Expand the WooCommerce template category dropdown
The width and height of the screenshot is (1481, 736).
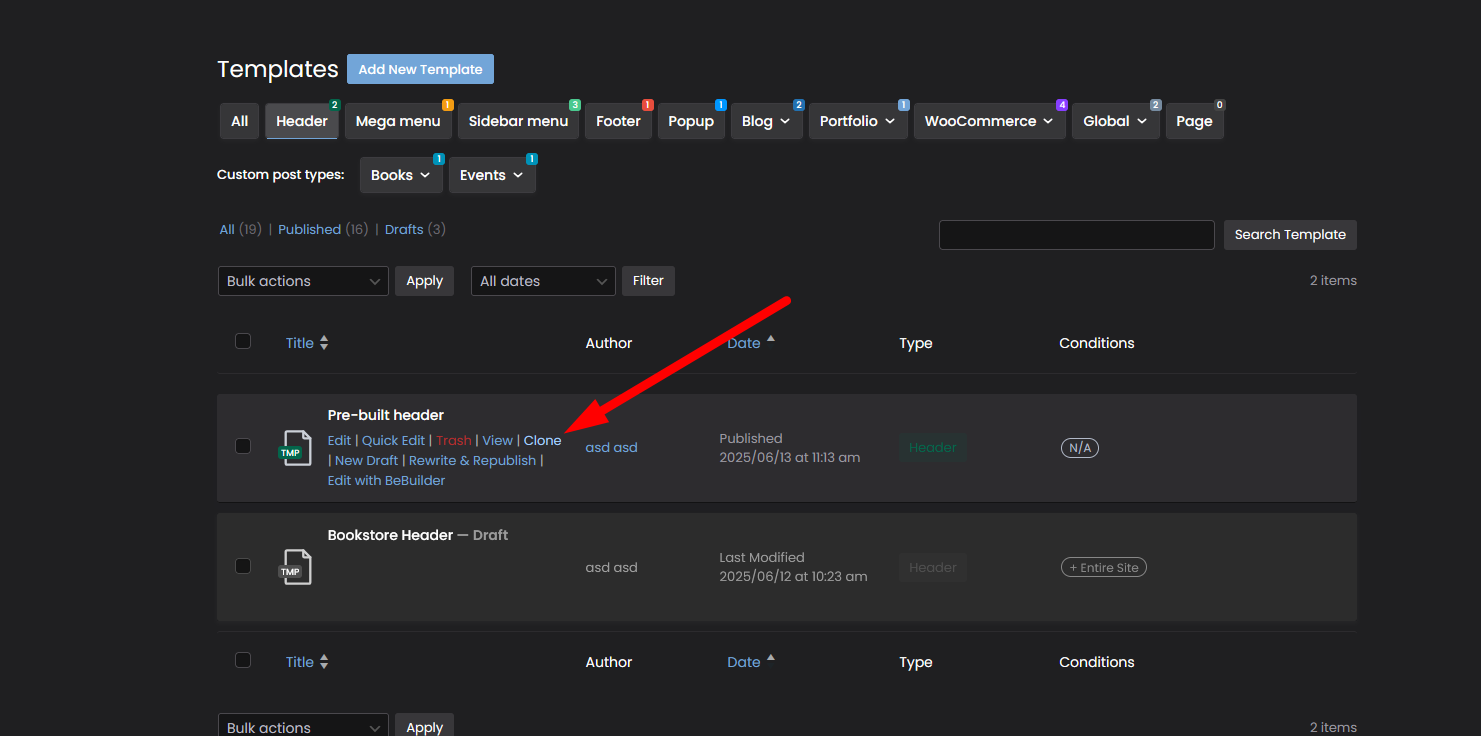point(989,121)
